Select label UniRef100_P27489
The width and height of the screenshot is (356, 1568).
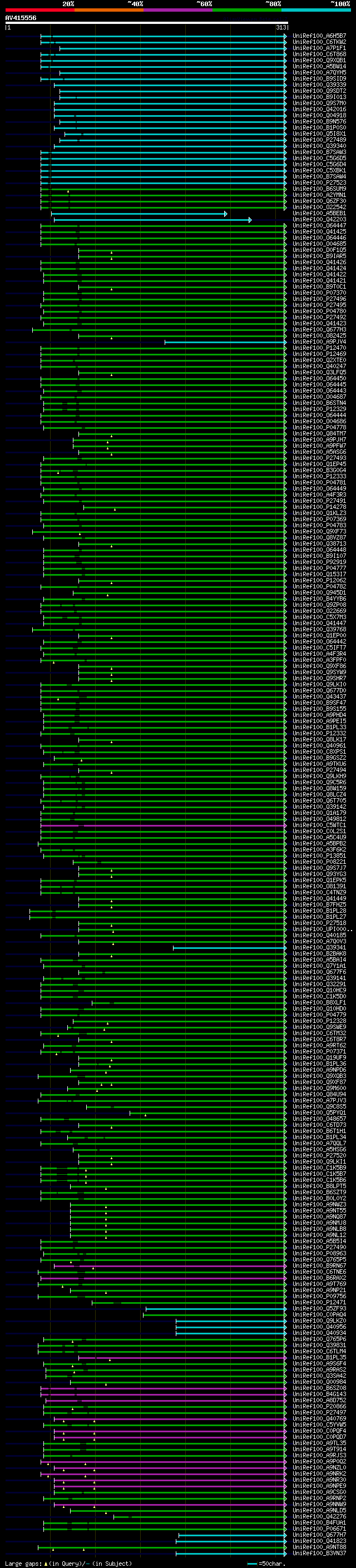(x=319, y=140)
